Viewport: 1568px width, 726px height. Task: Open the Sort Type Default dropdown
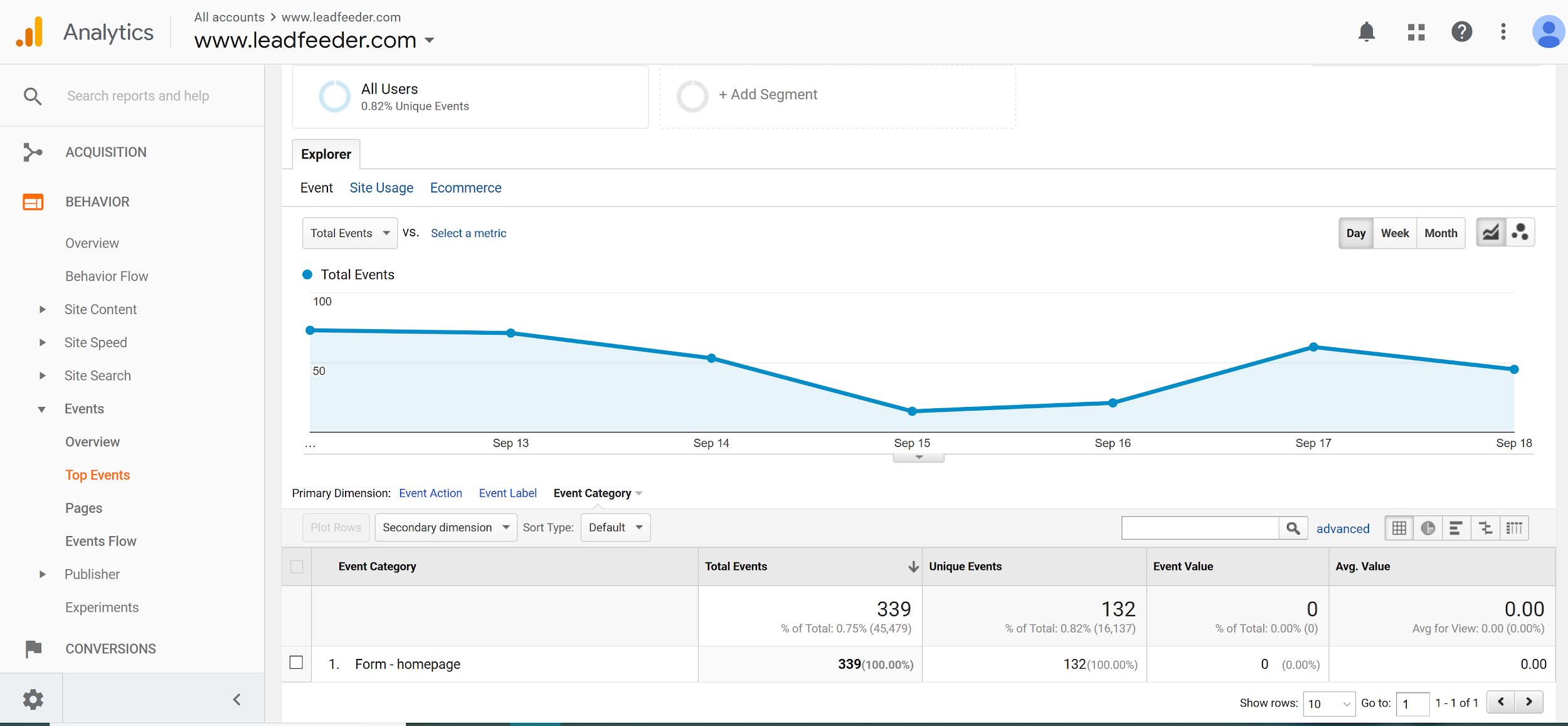pos(615,527)
